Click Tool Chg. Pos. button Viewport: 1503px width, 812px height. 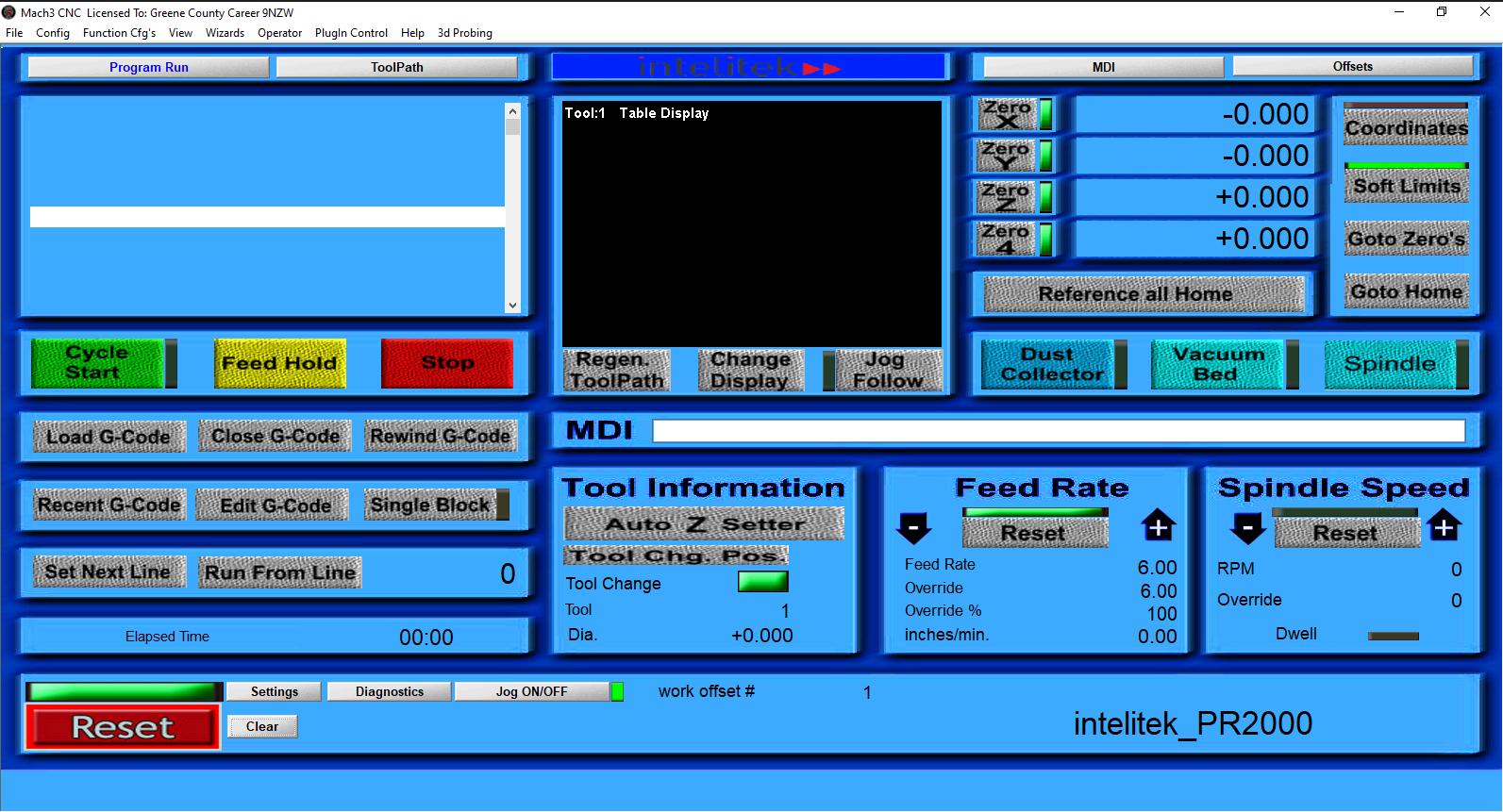click(676, 555)
